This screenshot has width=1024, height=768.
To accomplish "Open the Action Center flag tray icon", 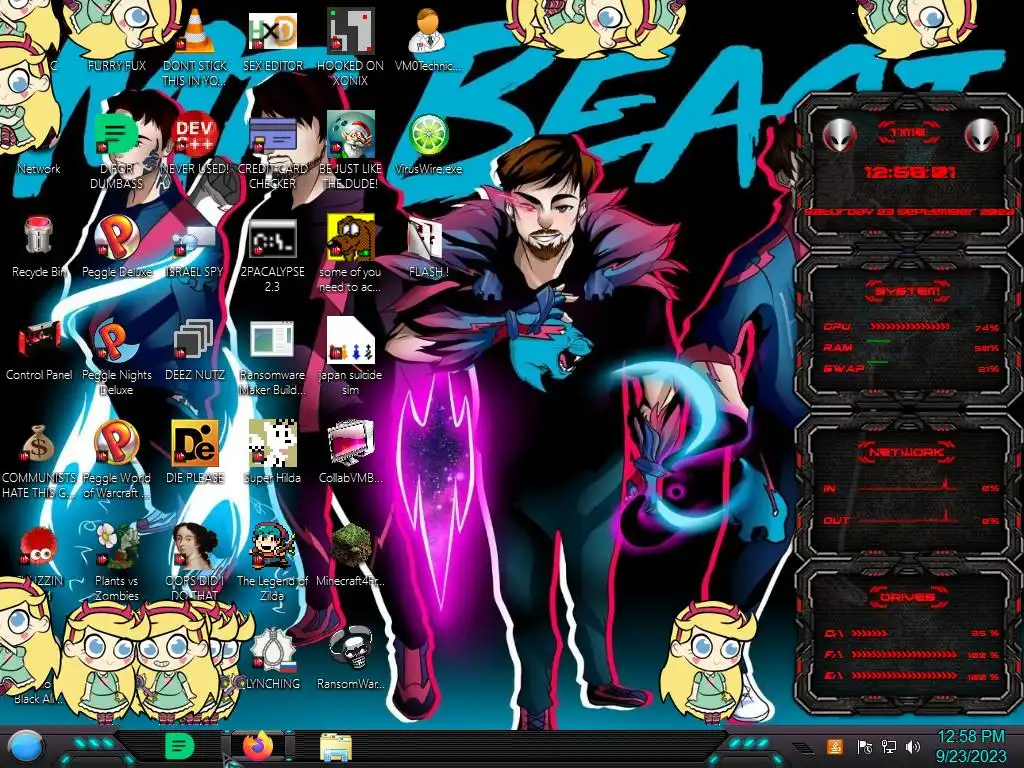I will pyautogui.click(x=865, y=747).
